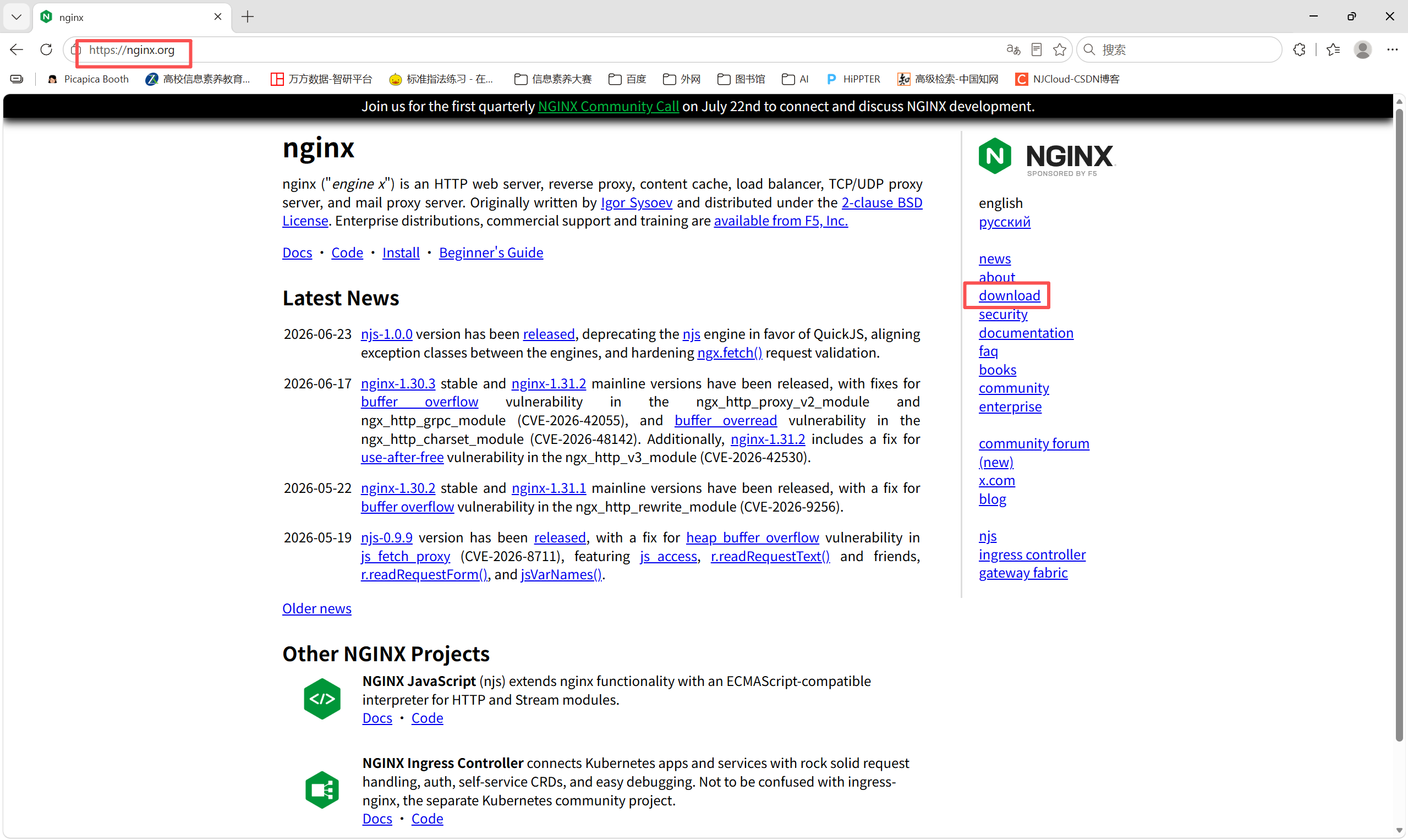The image size is (1408, 840).
Task: Click the leftmost bookmarks bar icon
Action: pyautogui.click(x=17, y=79)
